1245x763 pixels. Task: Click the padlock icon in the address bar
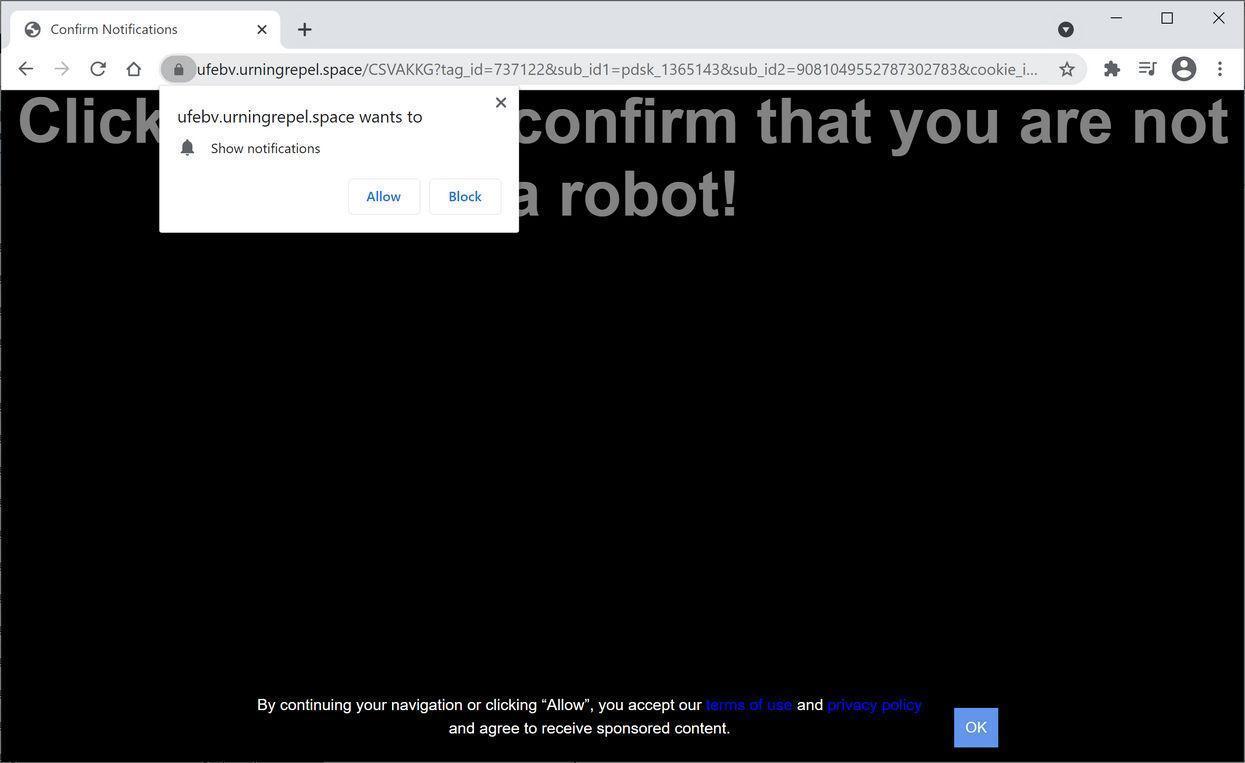[x=178, y=68]
